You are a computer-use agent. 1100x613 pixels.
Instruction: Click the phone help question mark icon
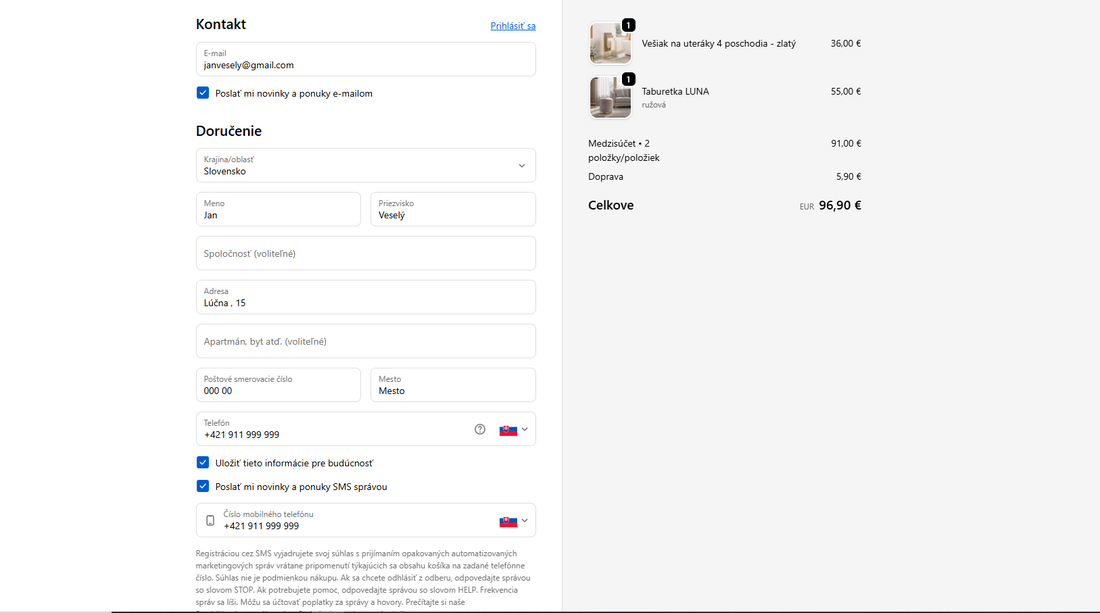click(480, 429)
